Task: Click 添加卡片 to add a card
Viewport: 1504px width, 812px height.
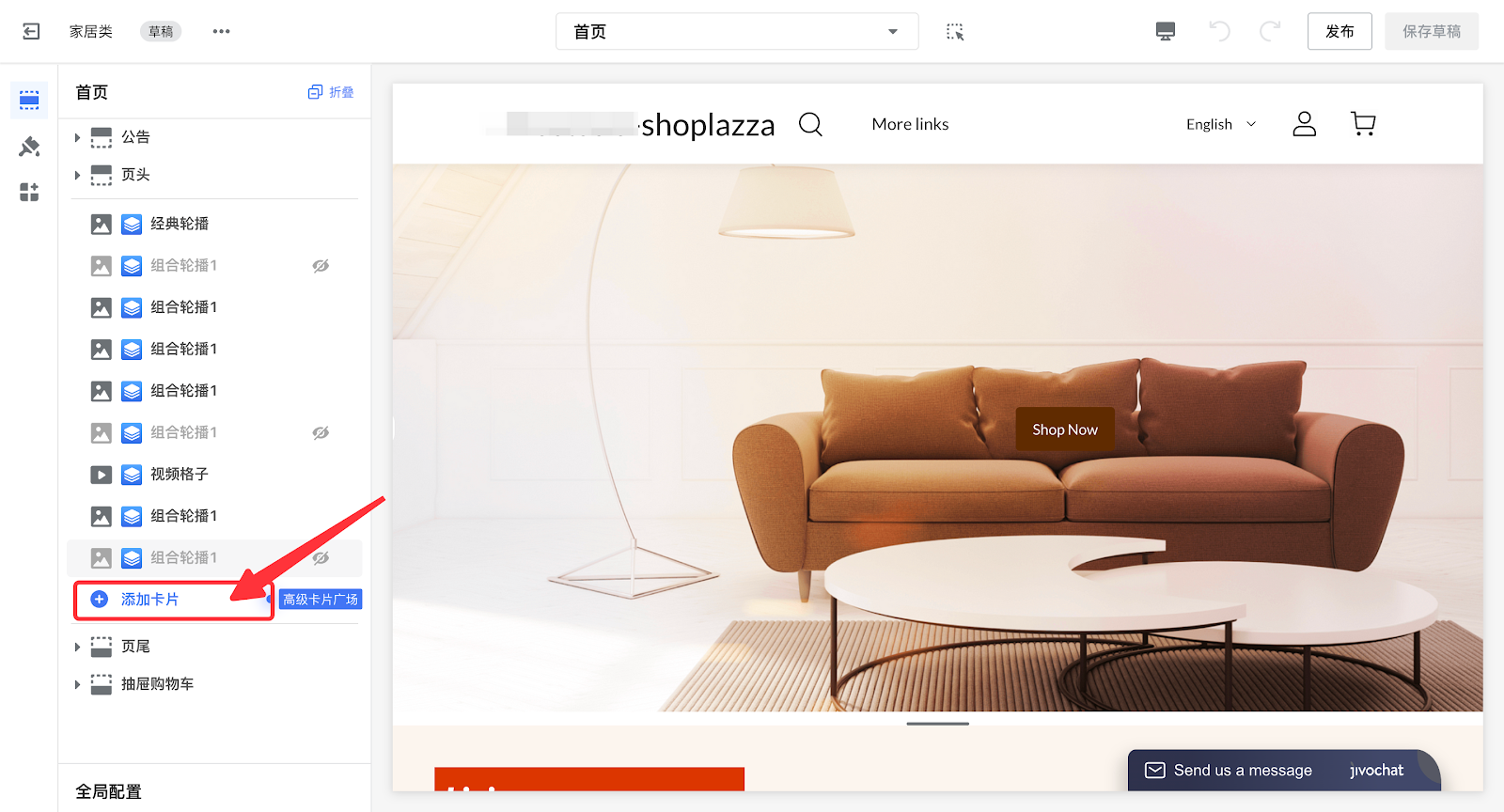Action: tap(150, 600)
